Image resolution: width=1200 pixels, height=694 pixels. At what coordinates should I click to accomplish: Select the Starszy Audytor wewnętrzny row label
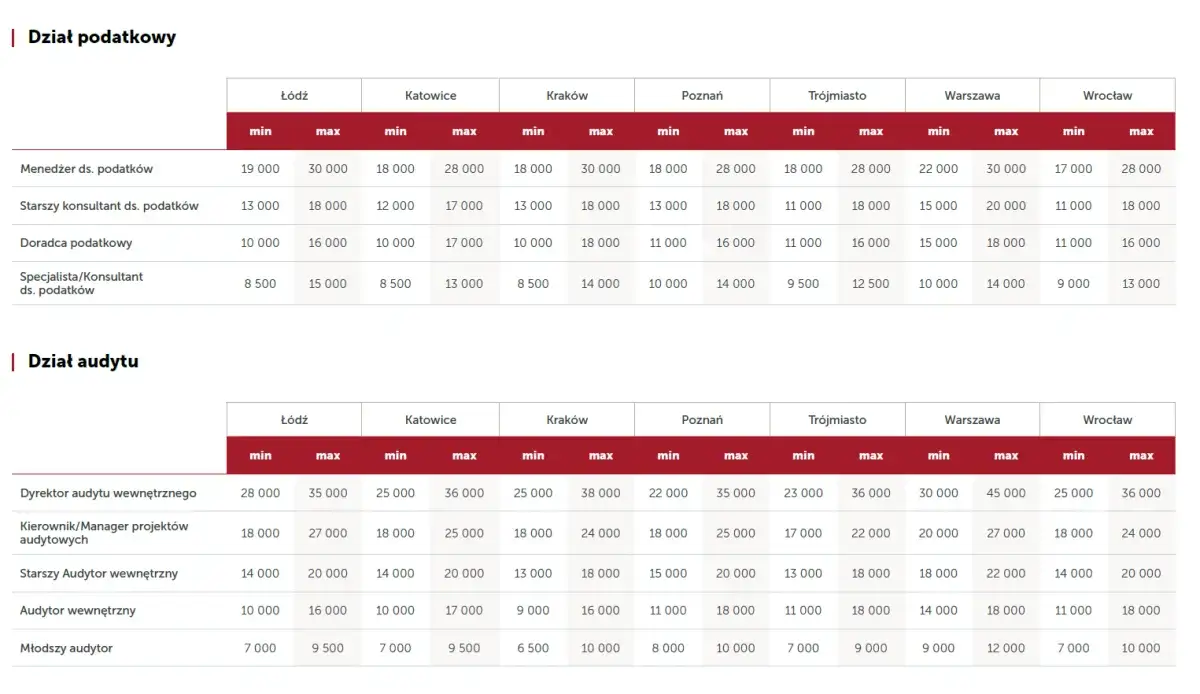coord(99,574)
